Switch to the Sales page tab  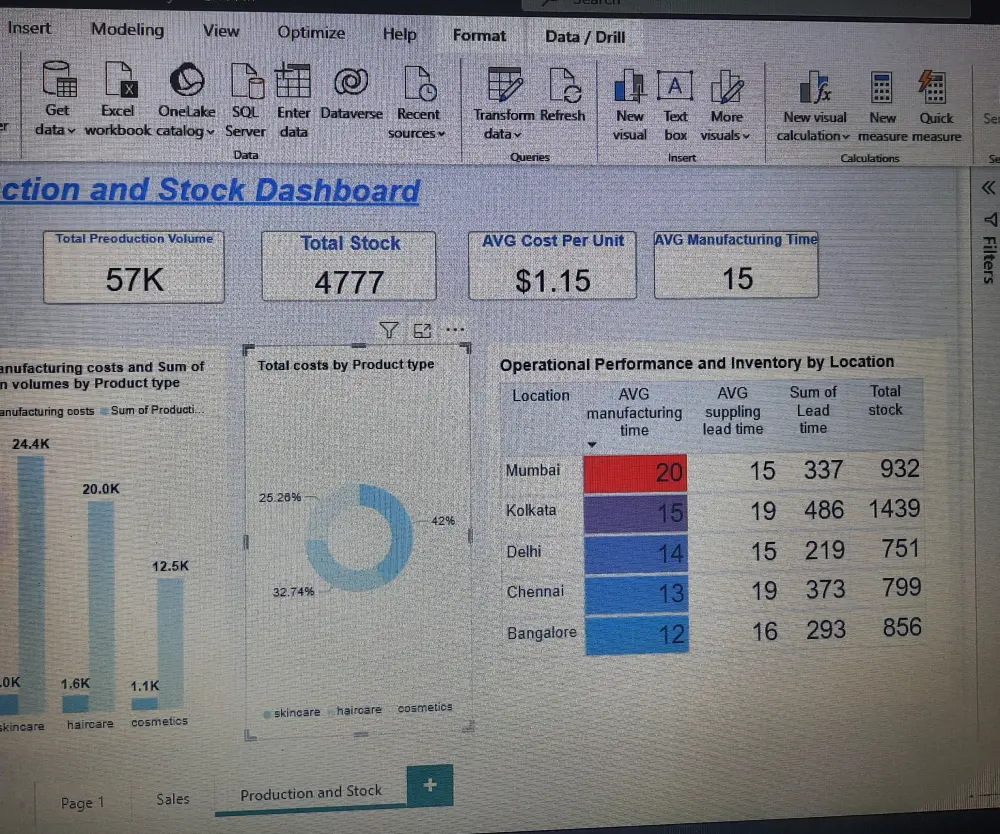click(173, 799)
